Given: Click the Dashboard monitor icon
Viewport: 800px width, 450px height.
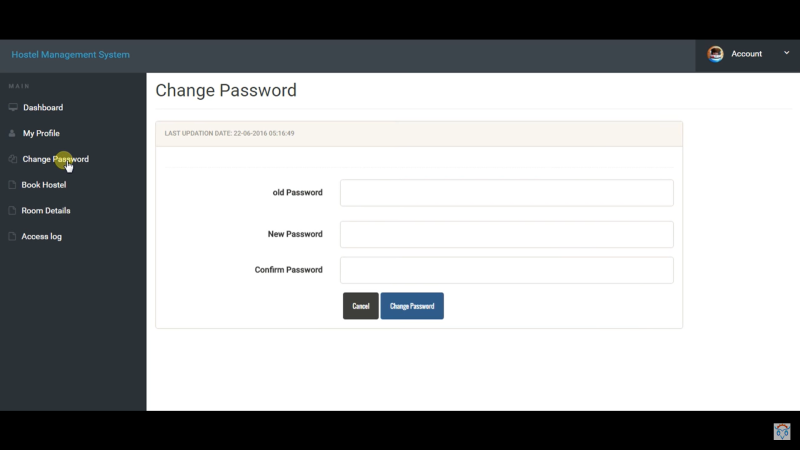Looking at the screenshot, I should [13, 107].
